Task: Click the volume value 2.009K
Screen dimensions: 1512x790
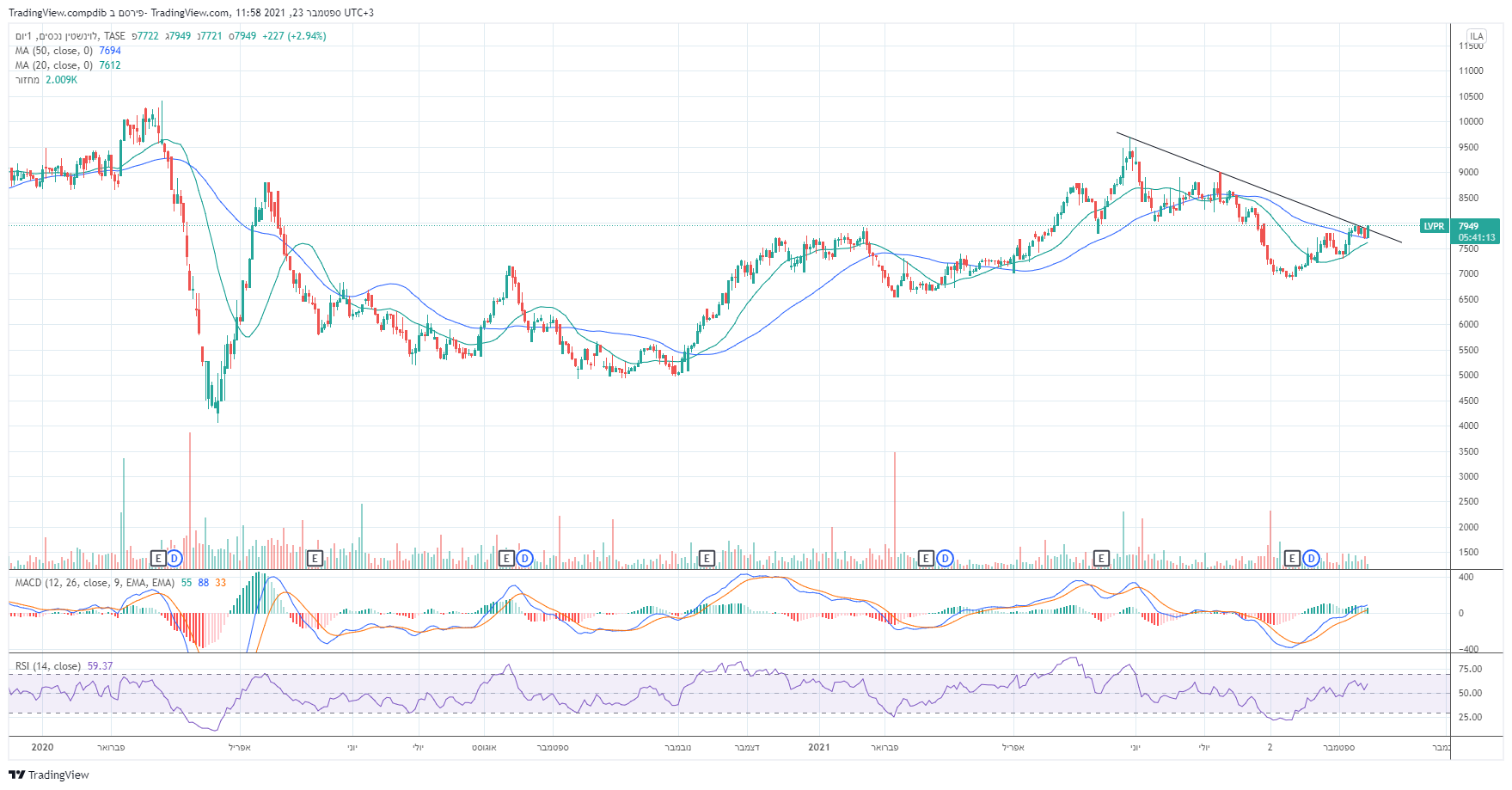Action: click(61, 80)
